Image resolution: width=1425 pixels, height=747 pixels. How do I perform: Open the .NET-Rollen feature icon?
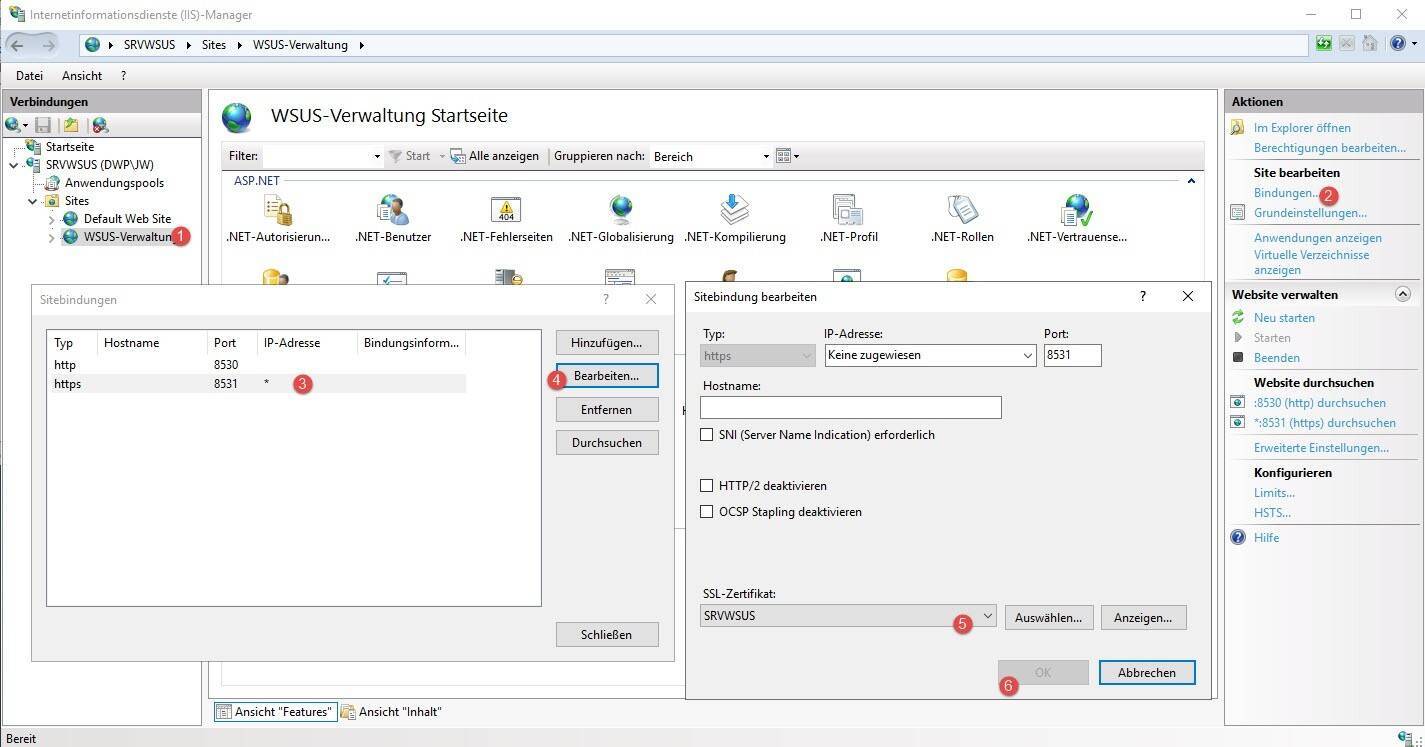(961, 210)
